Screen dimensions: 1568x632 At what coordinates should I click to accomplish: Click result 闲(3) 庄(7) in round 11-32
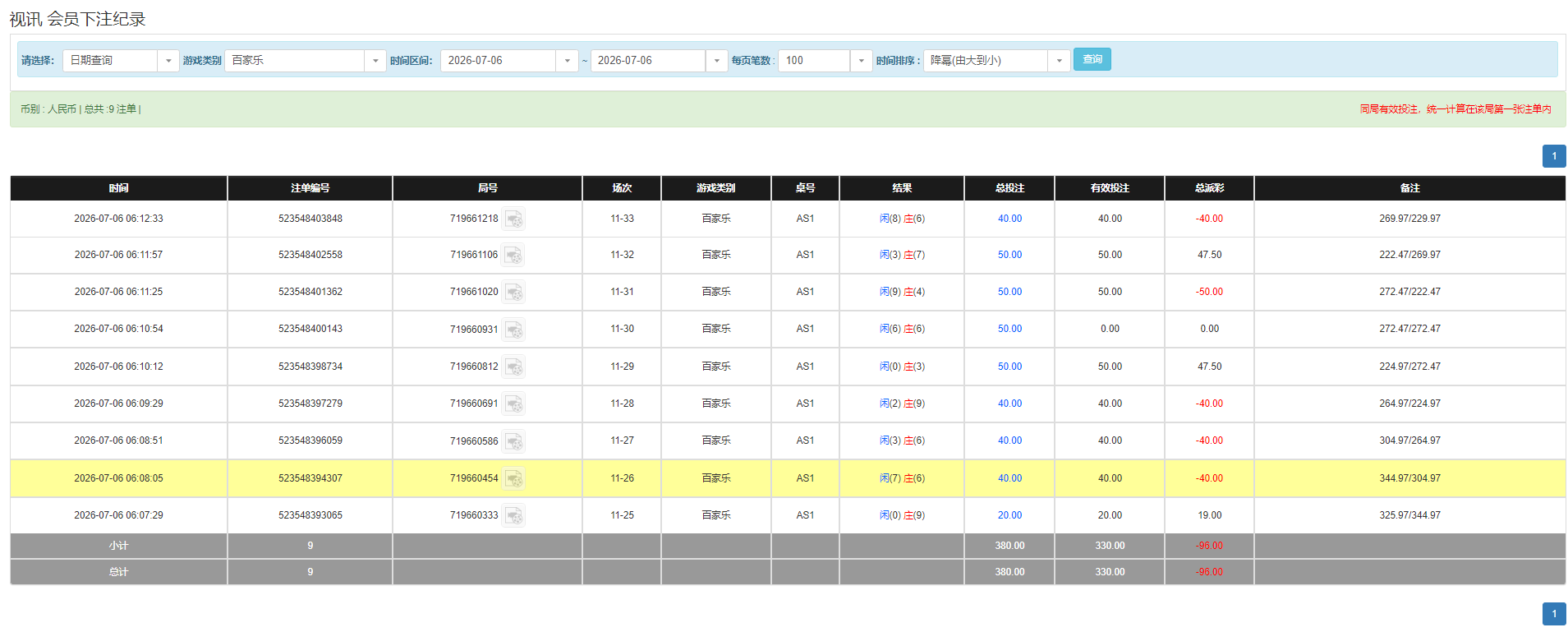tap(902, 255)
